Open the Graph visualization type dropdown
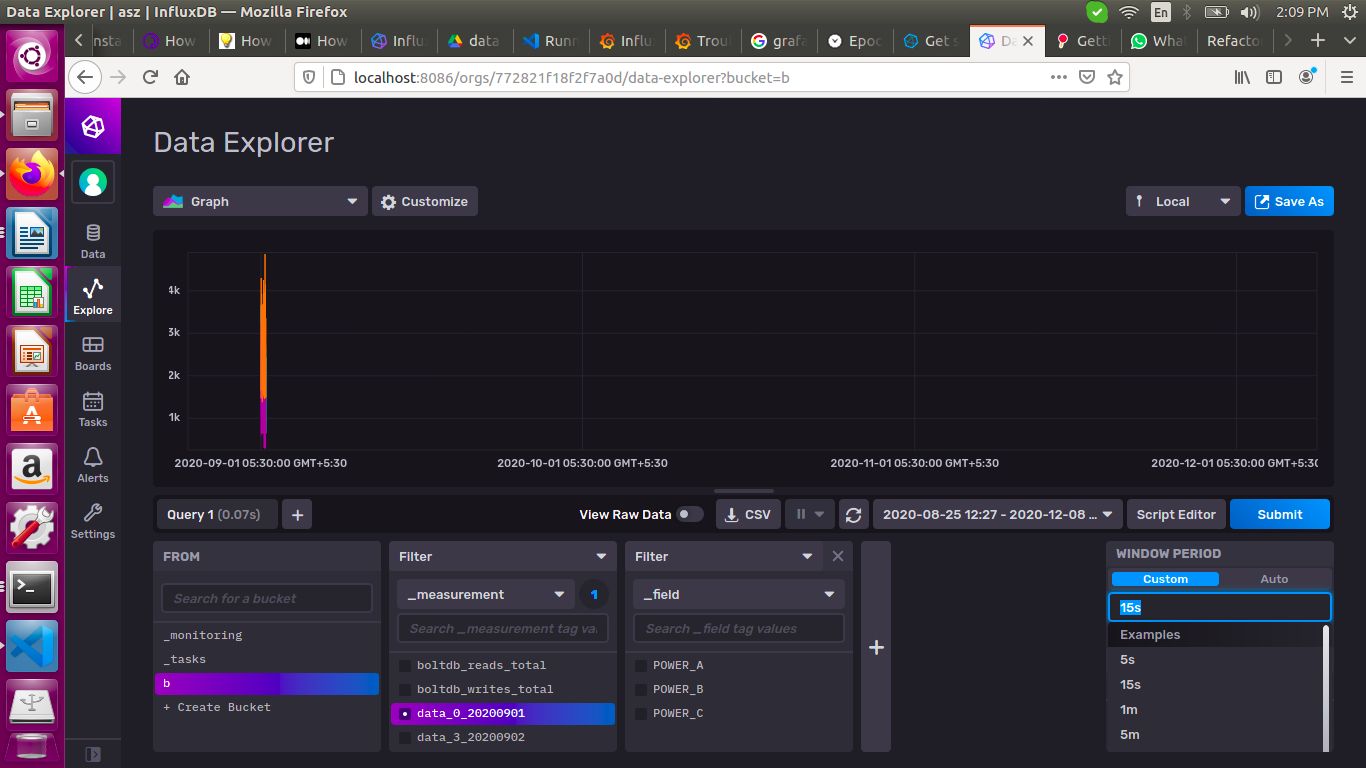The width and height of the screenshot is (1366, 768). [260, 201]
